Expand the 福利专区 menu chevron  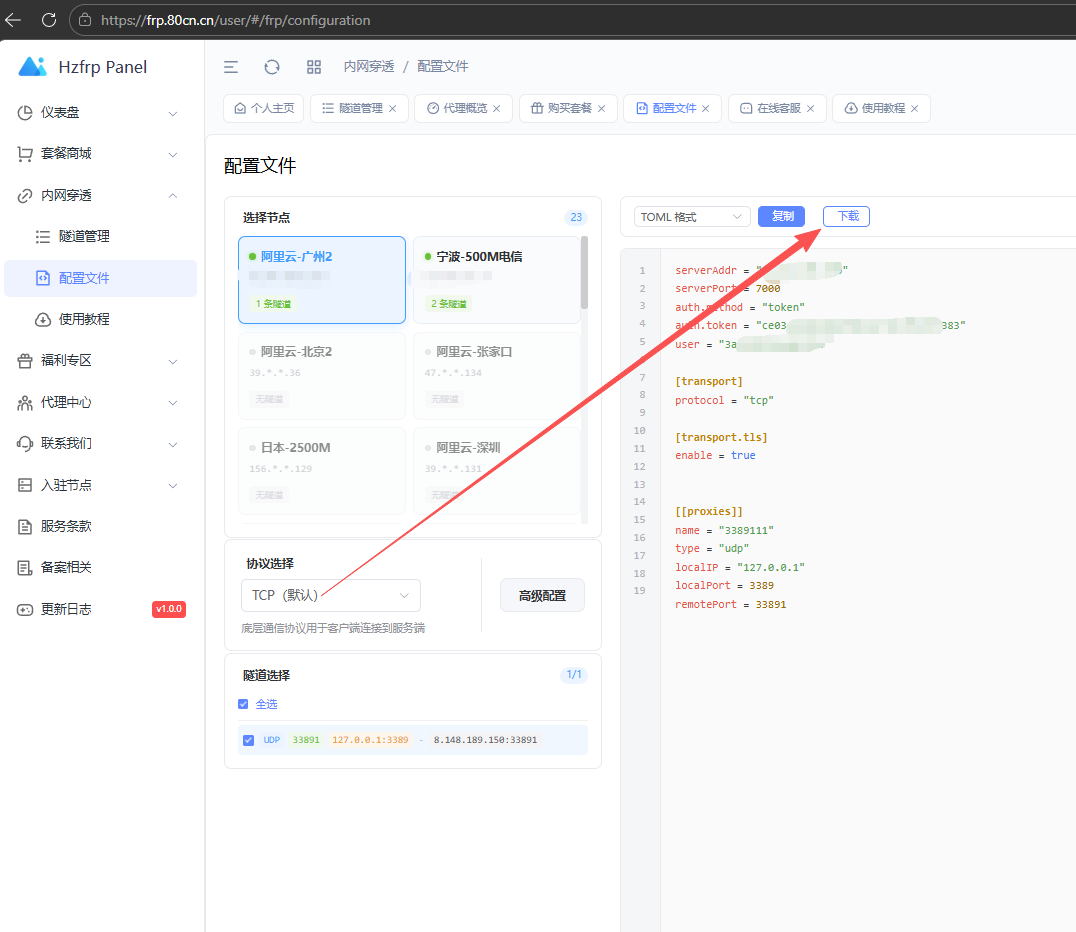click(x=173, y=362)
